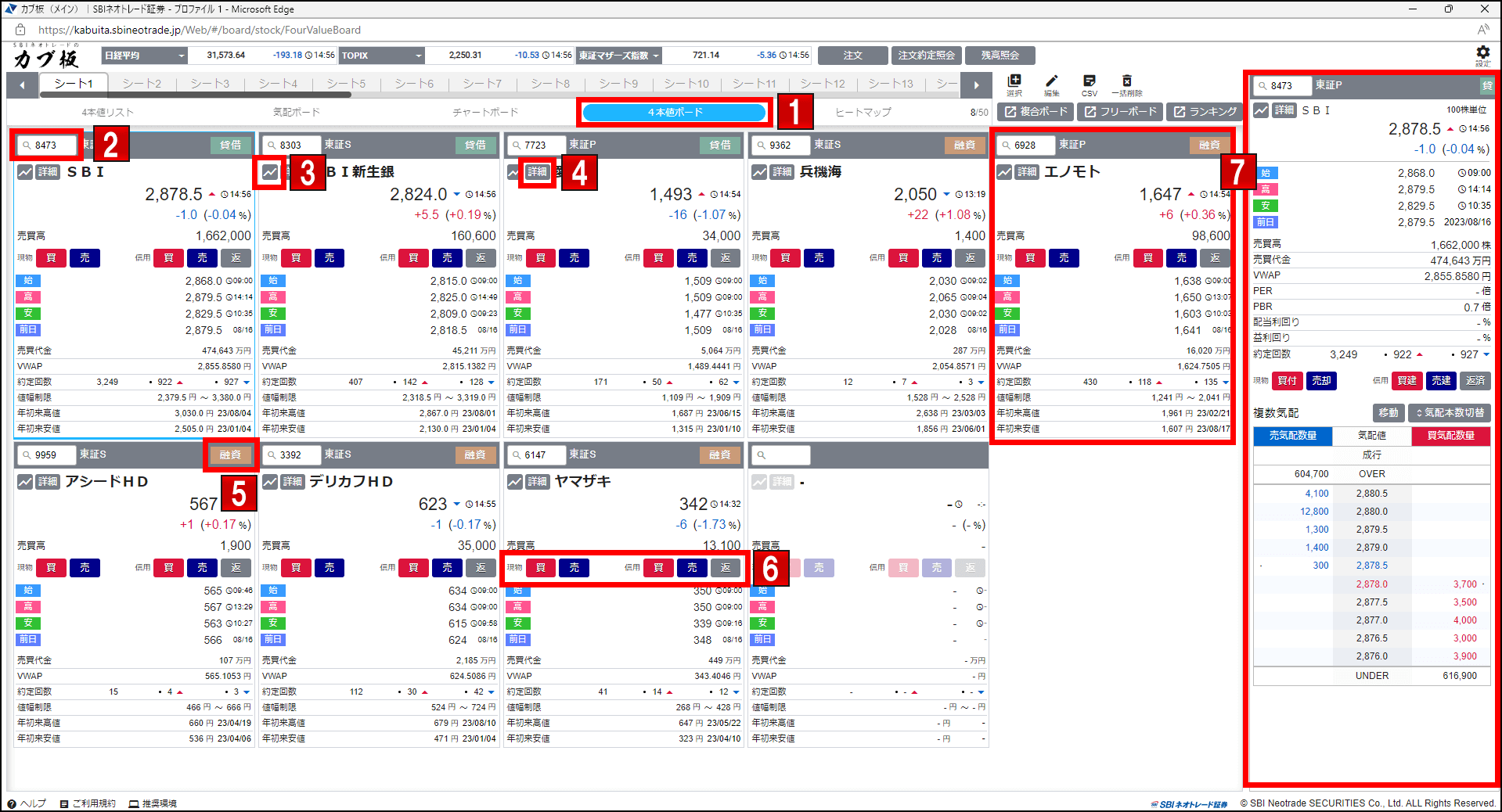Open フリーボード in new window
The height and width of the screenshot is (812, 1502).
tap(1120, 112)
